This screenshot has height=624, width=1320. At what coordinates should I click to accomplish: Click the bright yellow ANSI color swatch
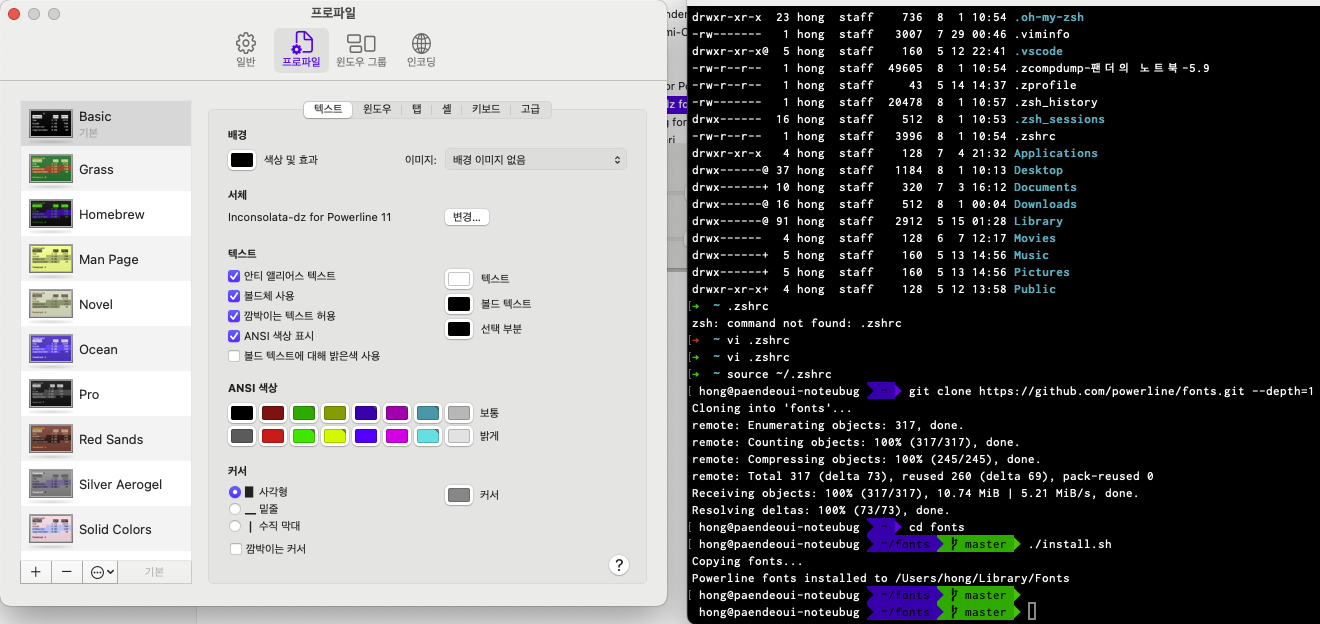click(335, 436)
